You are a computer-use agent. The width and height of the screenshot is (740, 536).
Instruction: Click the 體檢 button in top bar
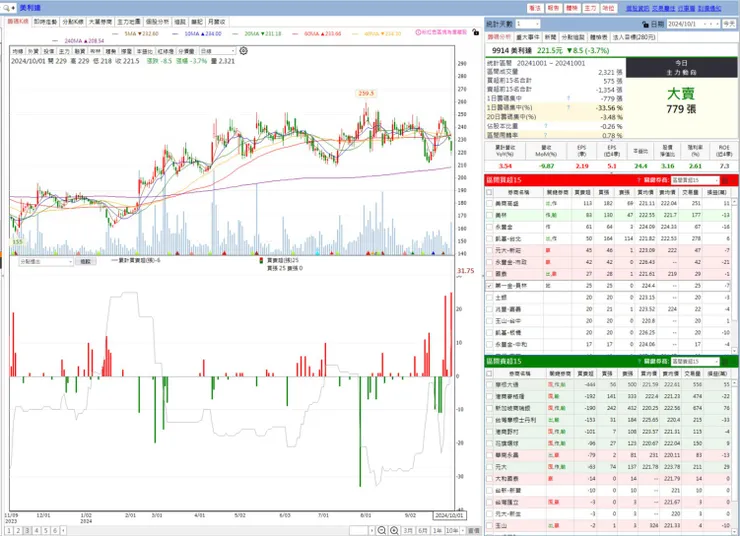572,8
